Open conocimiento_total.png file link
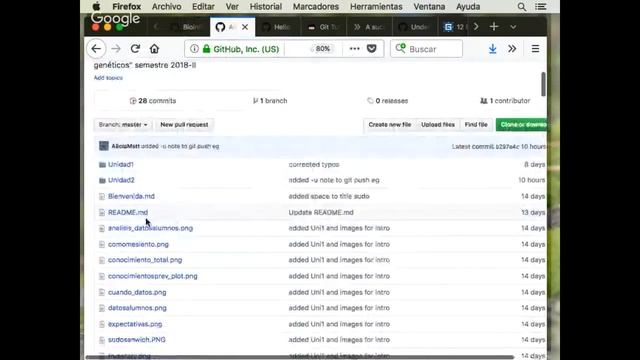Image resolution: width=640 pixels, height=360 pixels. [x=145, y=260]
